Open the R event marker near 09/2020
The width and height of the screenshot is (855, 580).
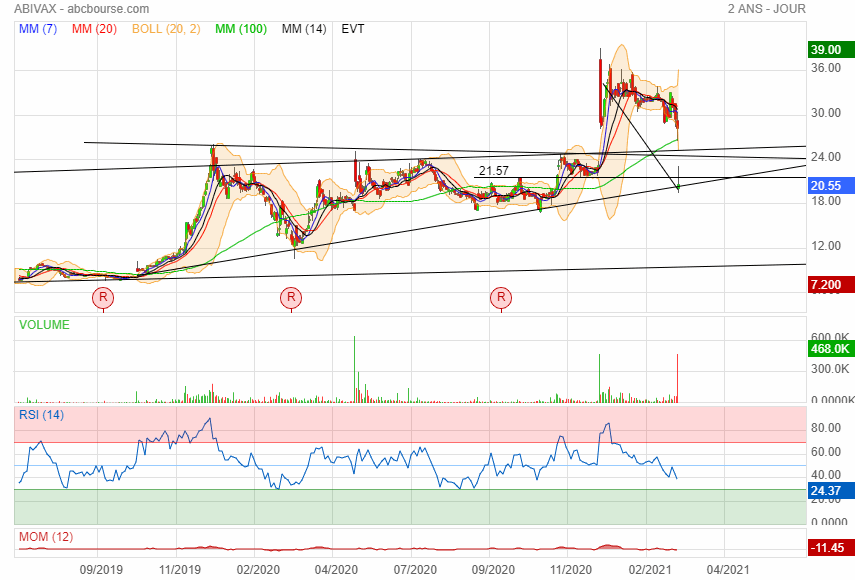pos(501,298)
